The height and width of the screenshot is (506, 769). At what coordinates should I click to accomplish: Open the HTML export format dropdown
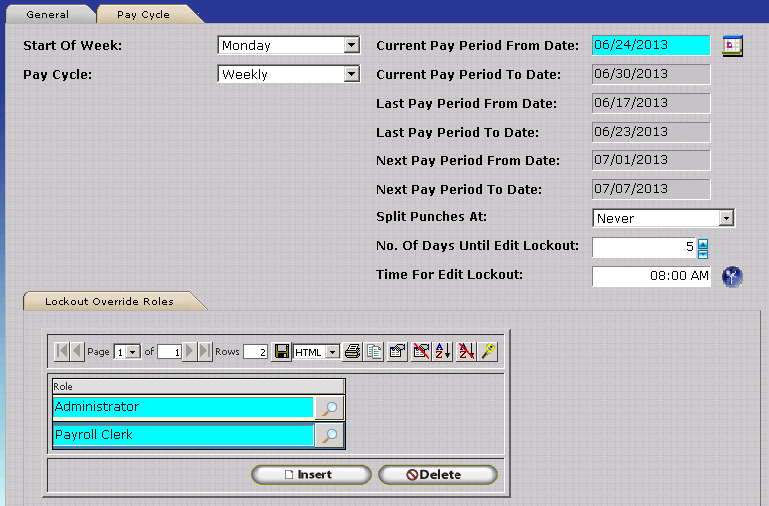pyautogui.click(x=333, y=352)
